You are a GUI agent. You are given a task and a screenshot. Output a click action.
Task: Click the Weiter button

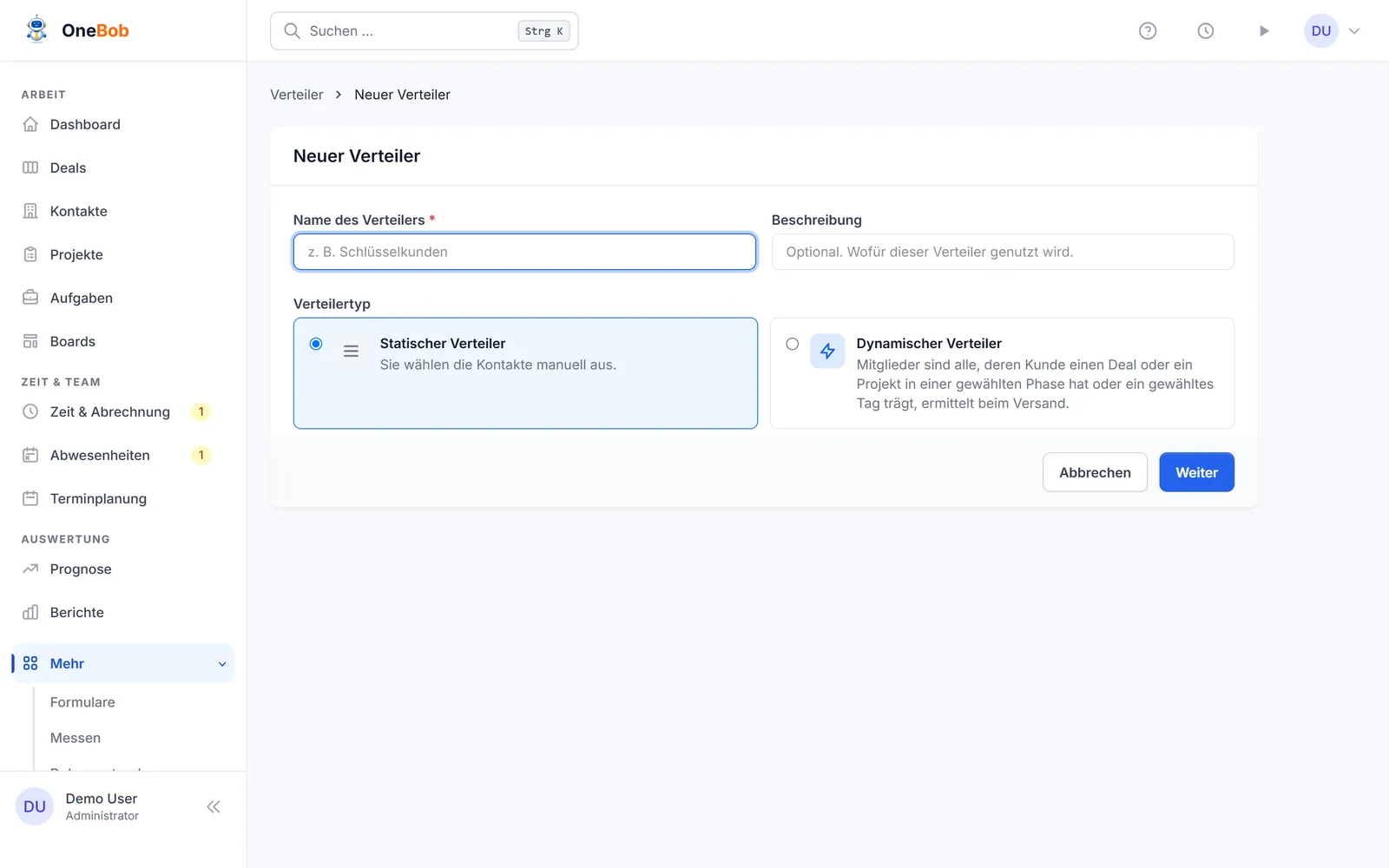pos(1196,472)
